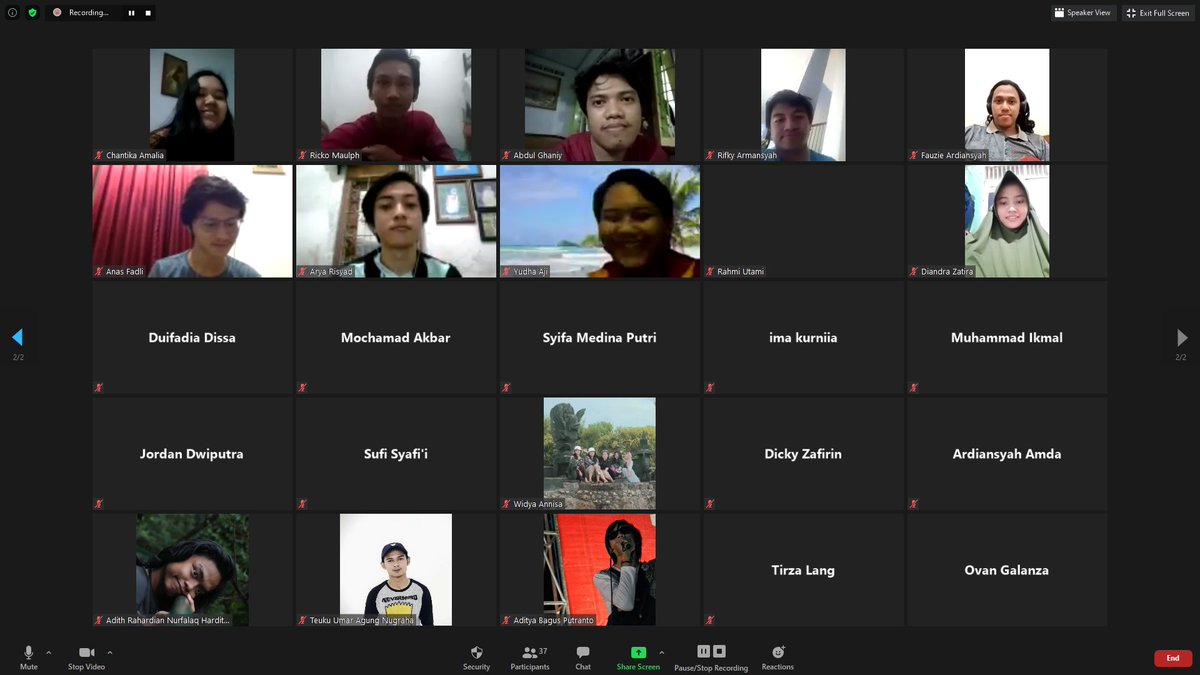Click the Jordan Dwiputra participant name
This screenshot has height=675, width=1200.
click(x=192, y=454)
